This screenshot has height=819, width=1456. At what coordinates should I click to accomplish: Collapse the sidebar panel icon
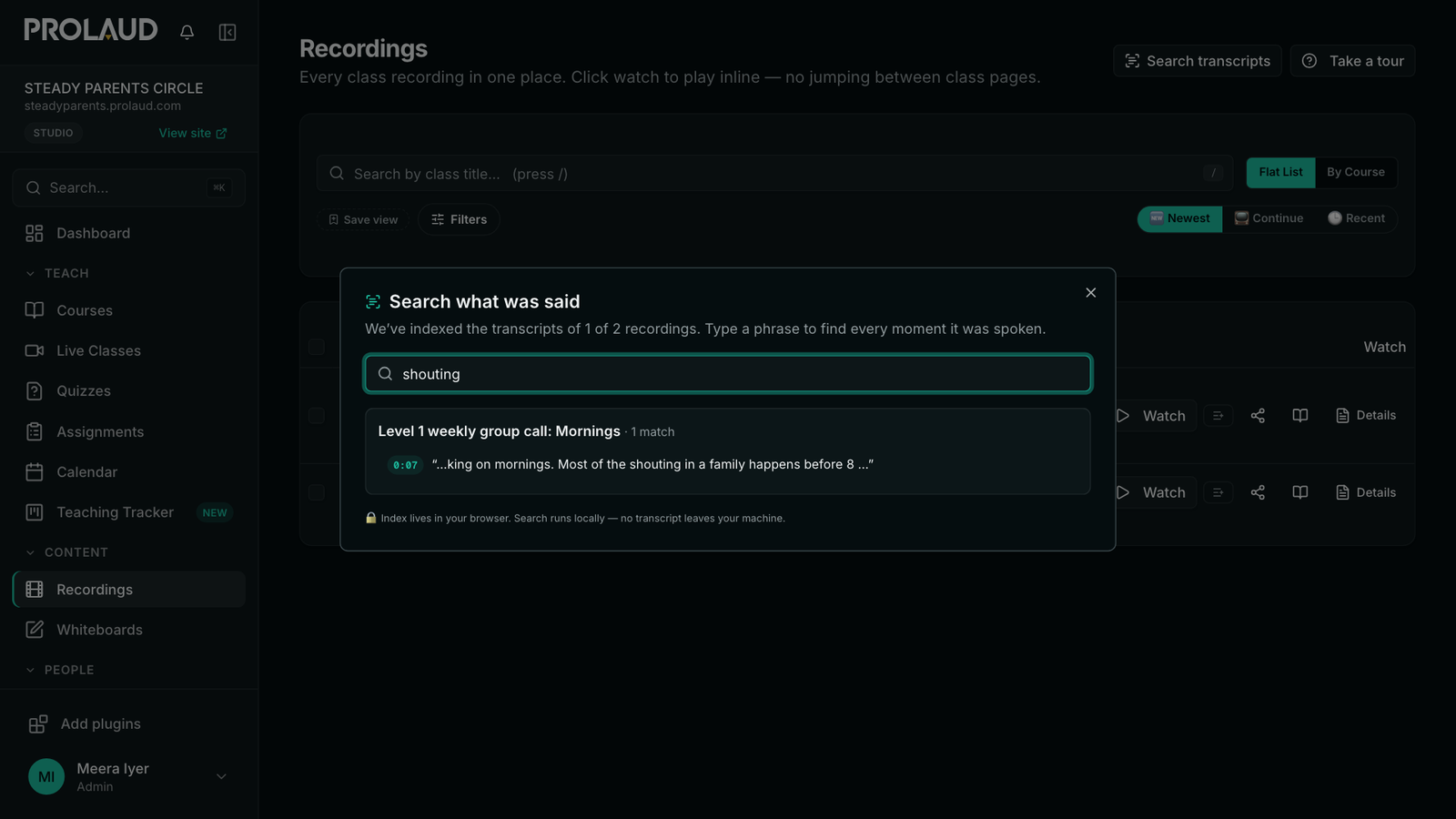click(x=227, y=32)
